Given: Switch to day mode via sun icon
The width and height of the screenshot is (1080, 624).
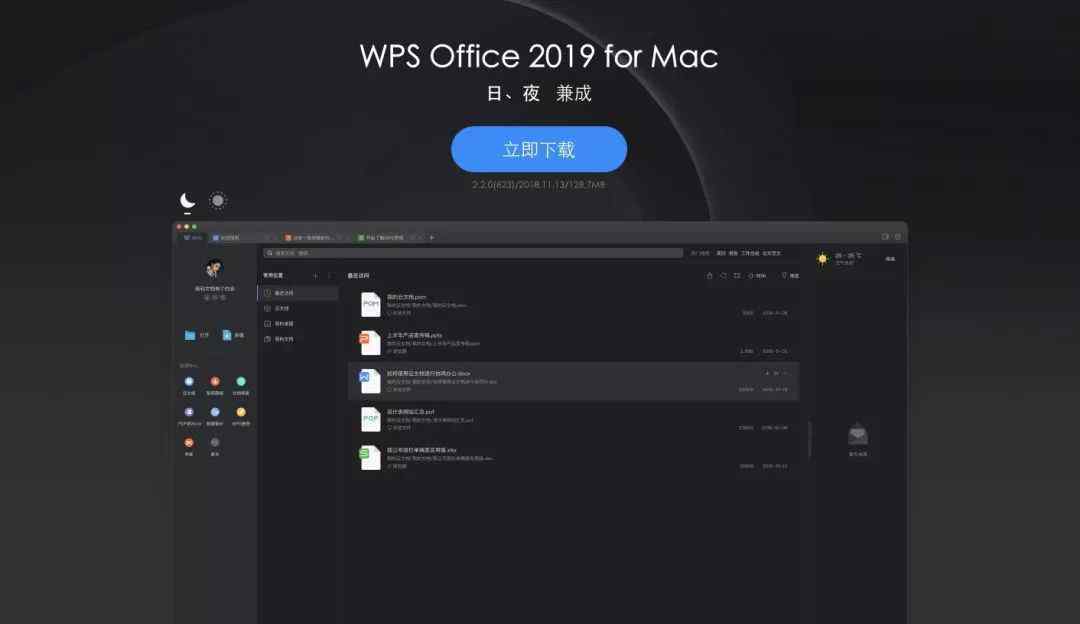Looking at the screenshot, I should tap(218, 200).
